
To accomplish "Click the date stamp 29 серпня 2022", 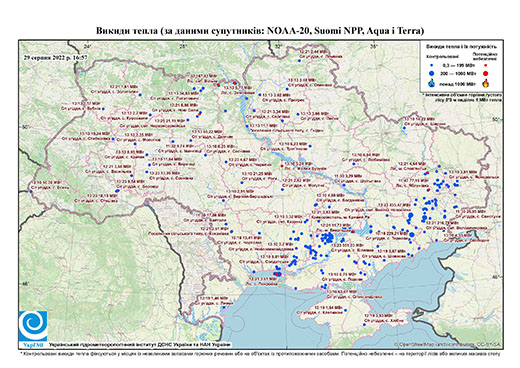I will [55, 57].
